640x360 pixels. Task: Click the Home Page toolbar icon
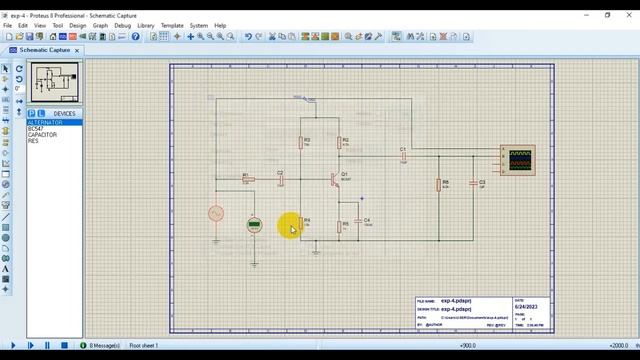tap(53, 37)
